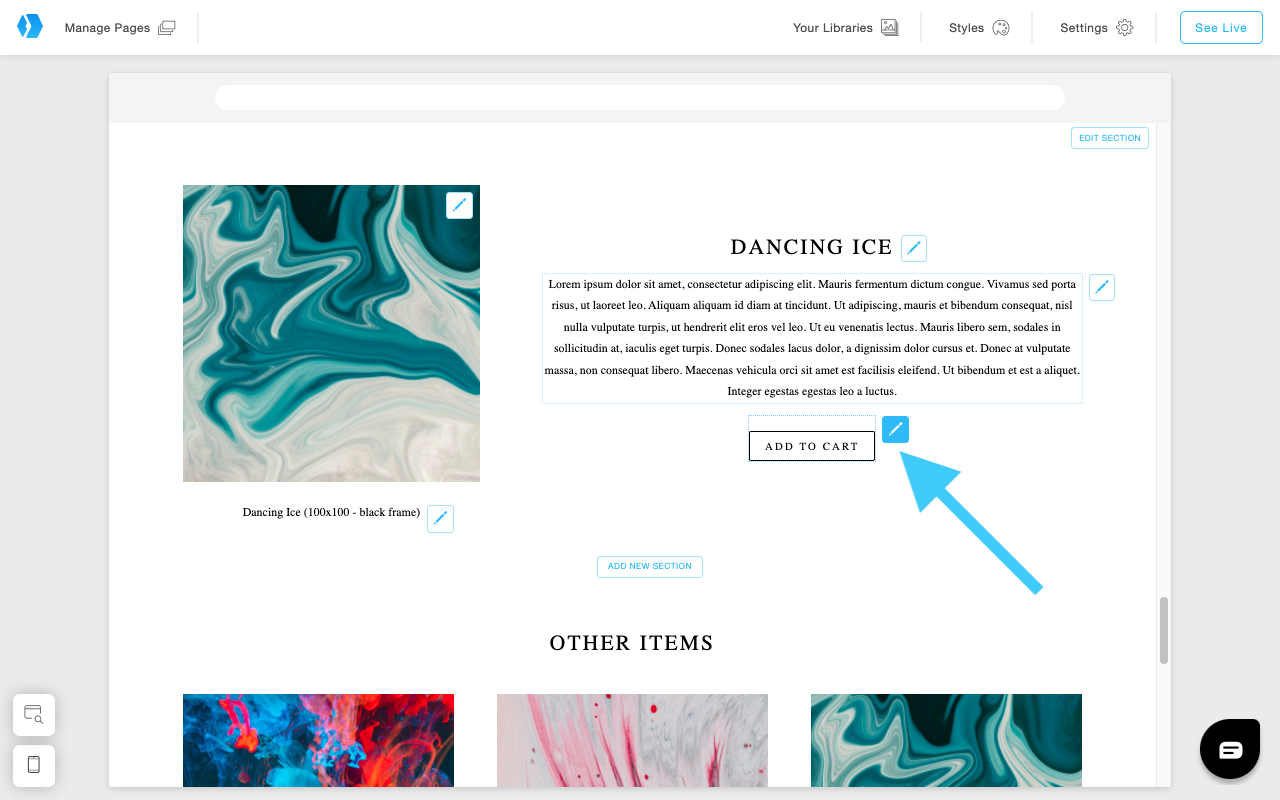This screenshot has height=800, width=1280.
Task: Open the chat support widget
Action: [x=1229, y=749]
